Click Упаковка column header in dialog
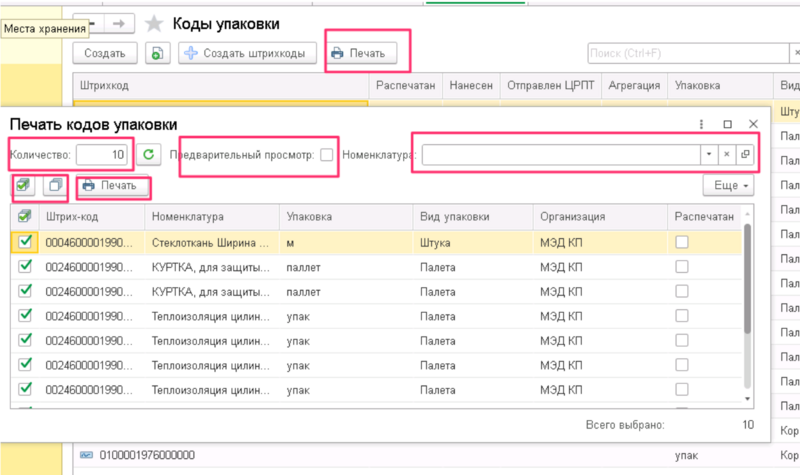 [346, 217]
